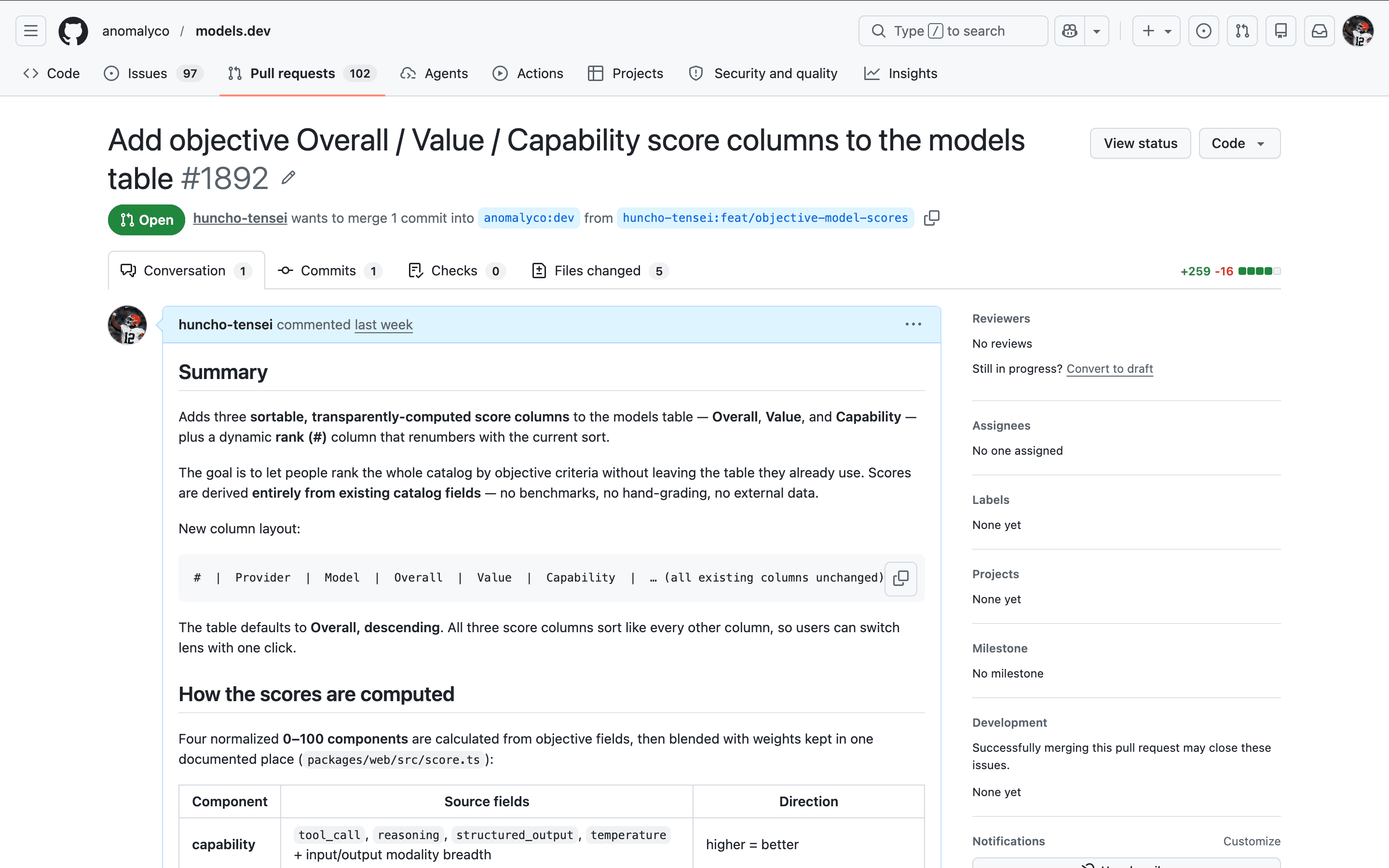
Task: Open Copilot chat icon in header
Action: tap(1070, 31)
